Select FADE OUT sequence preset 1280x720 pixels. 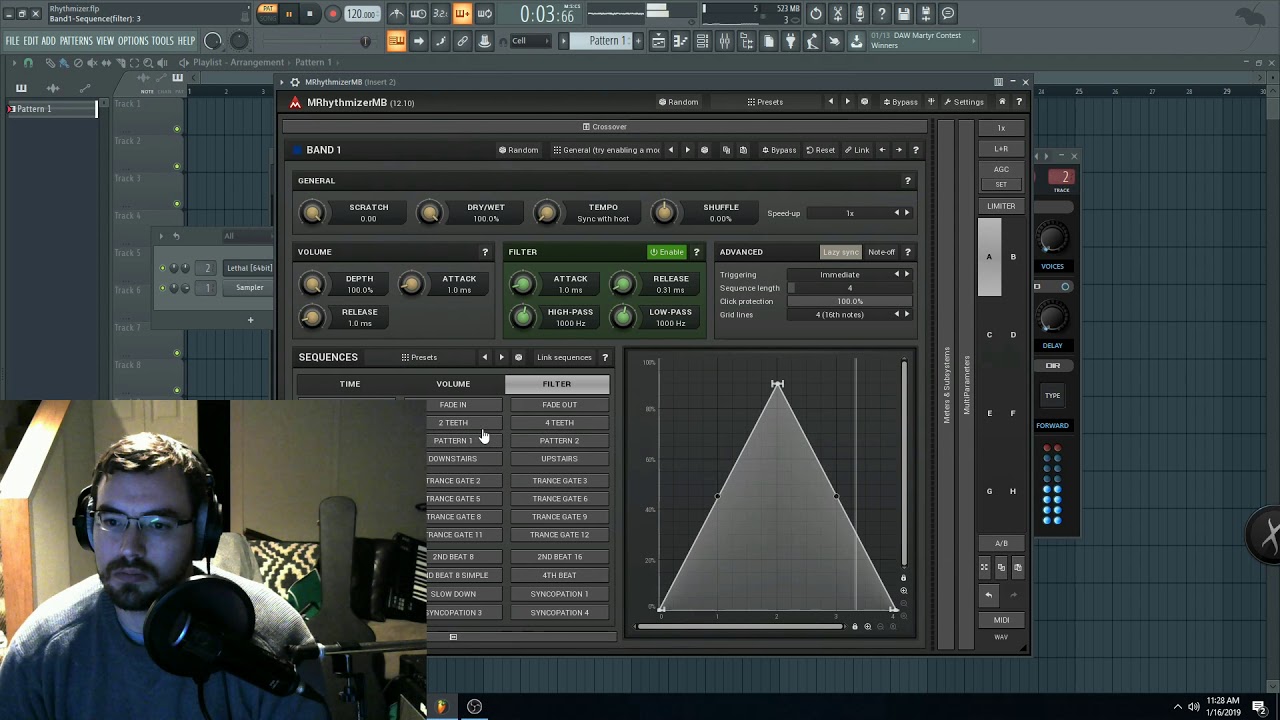[x=559, y=405]
